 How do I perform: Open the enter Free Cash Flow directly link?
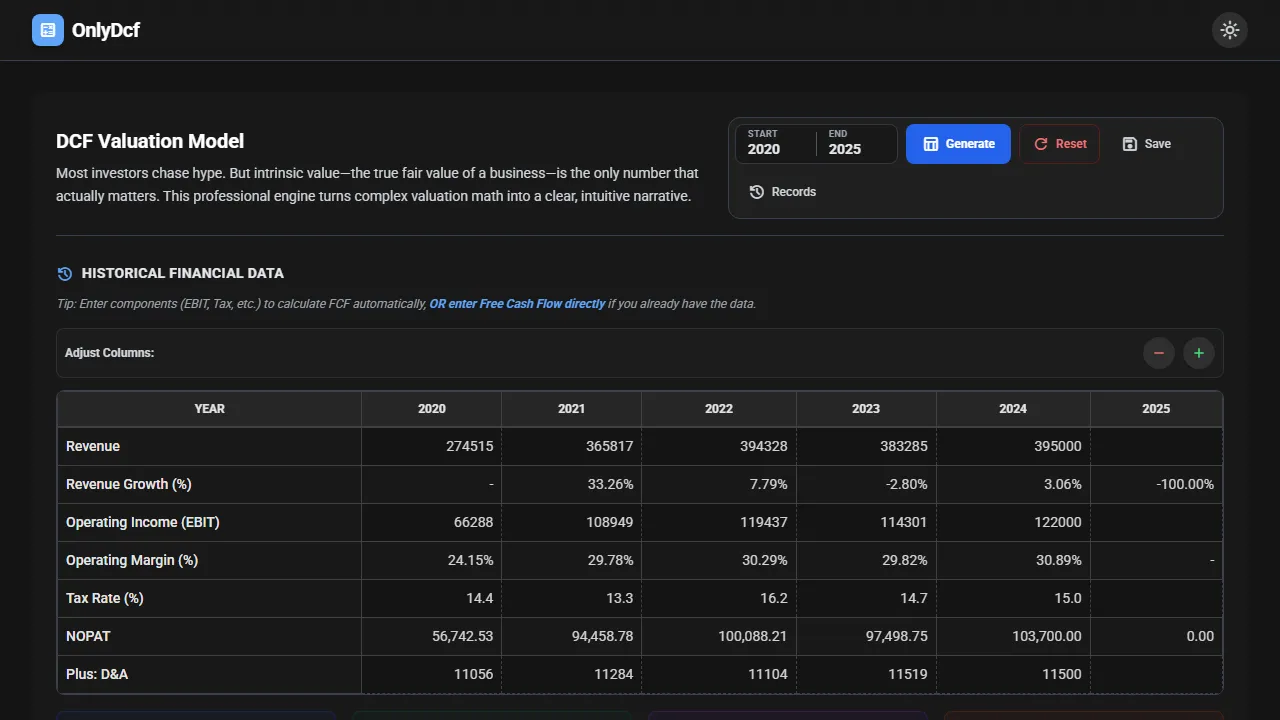click(x=517, y=303)
